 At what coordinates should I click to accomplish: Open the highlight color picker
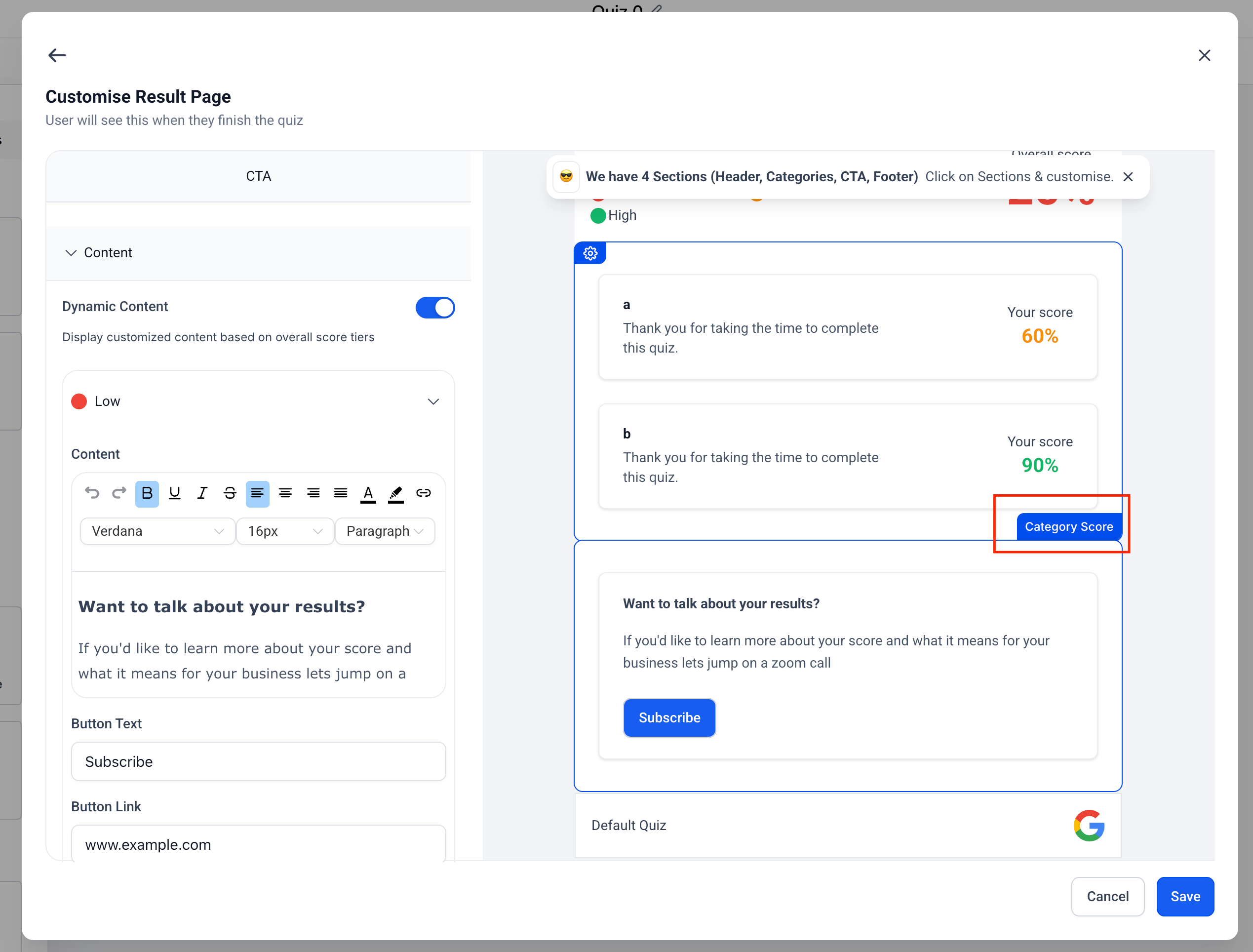coord(396,494)
